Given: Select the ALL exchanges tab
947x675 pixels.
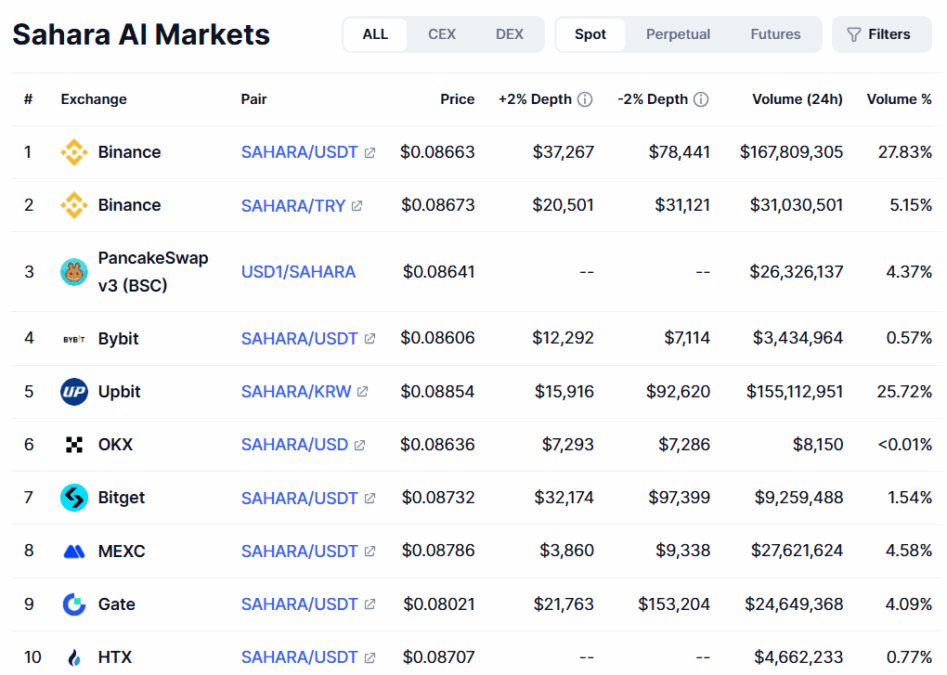Looking at the screenshot, I should click(375, 34).
